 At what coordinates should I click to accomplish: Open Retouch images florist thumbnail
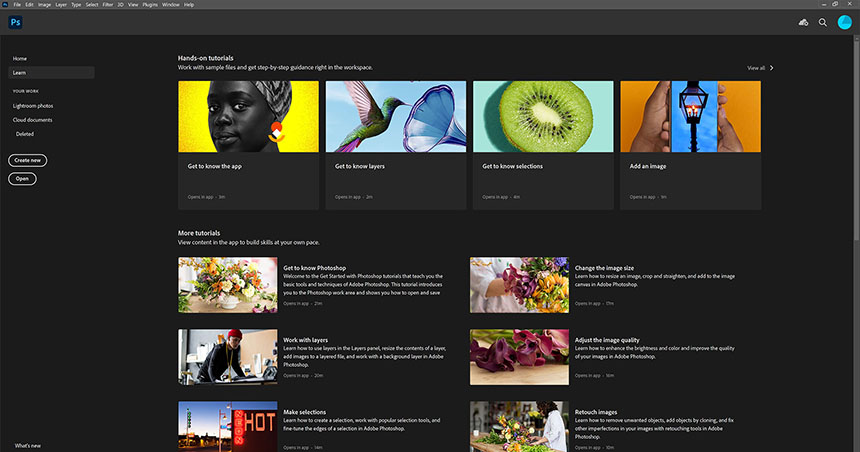pyautogui.click(x=519, y=426)
